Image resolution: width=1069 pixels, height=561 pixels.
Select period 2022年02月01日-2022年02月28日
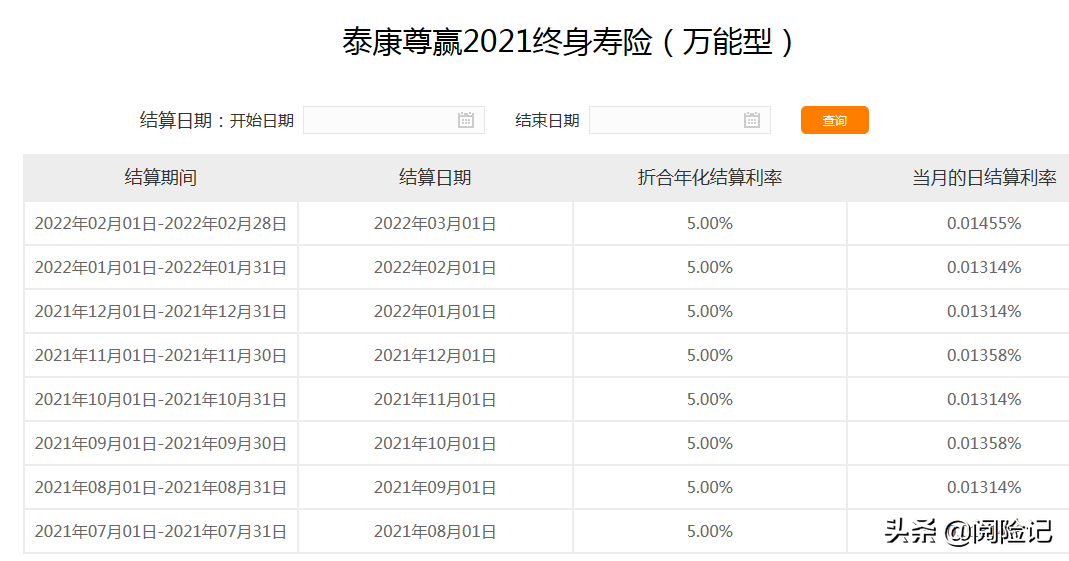tap(161, 224)
